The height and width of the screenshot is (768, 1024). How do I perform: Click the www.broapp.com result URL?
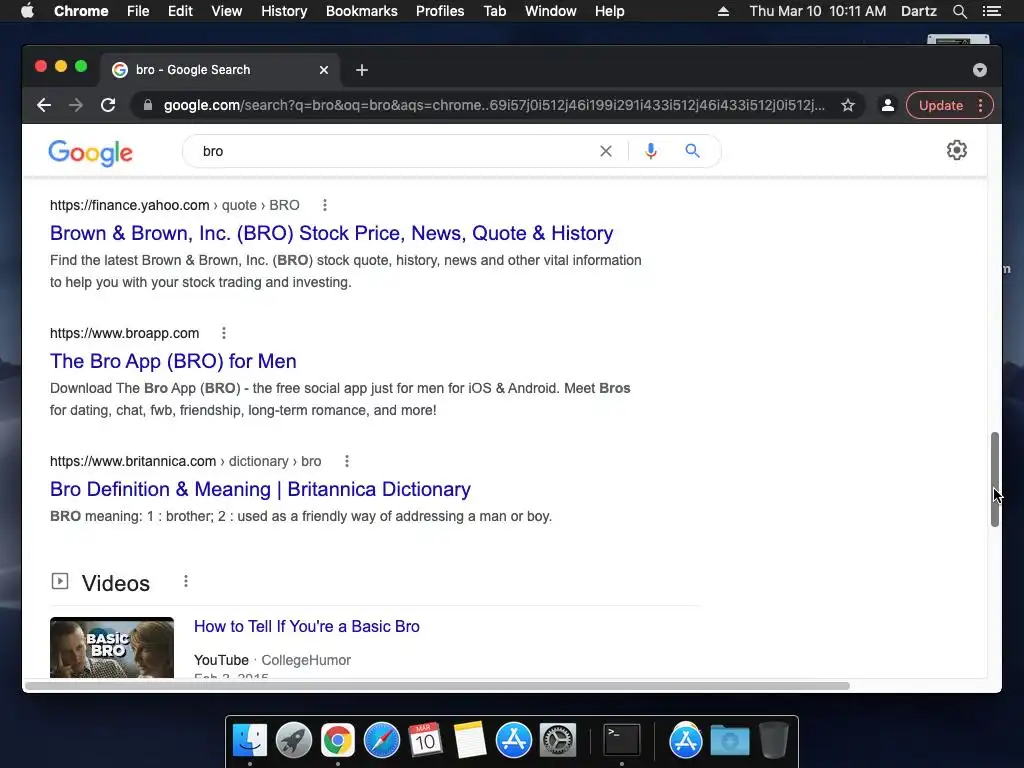[x=124, y=333]
